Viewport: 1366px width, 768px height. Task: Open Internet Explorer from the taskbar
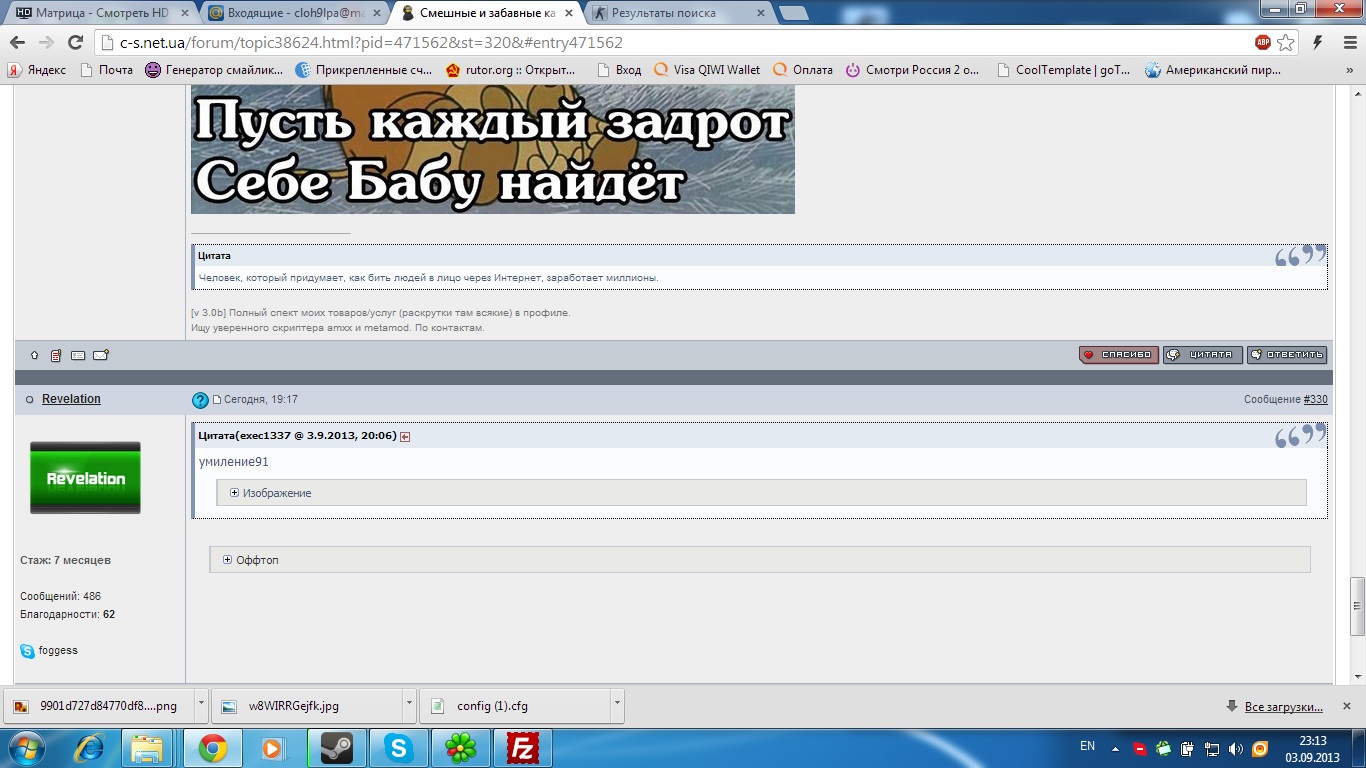(x=89, y=748)
